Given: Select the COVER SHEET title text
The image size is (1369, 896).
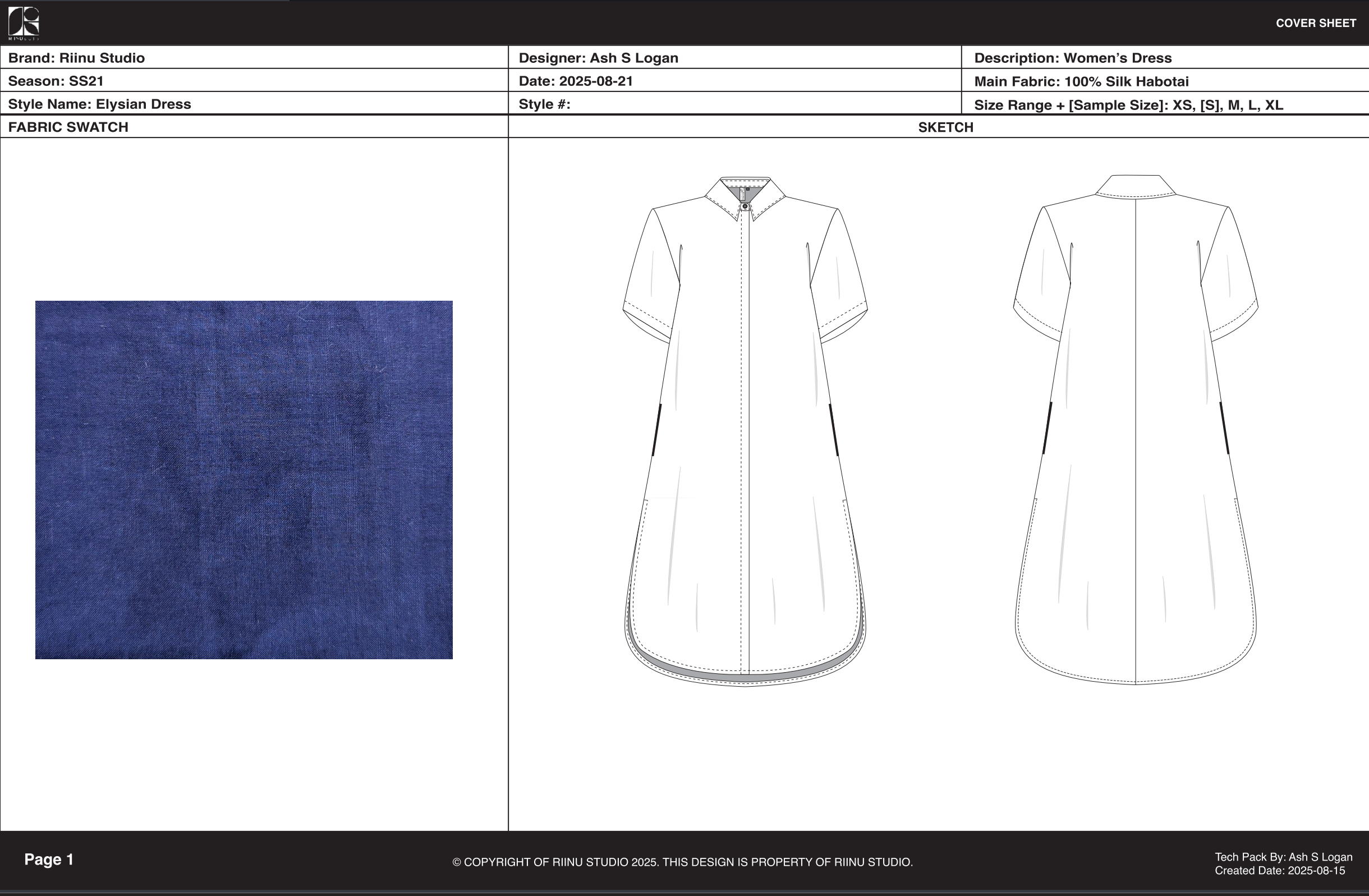Looking at the screenshot, I should (1316, 24).
